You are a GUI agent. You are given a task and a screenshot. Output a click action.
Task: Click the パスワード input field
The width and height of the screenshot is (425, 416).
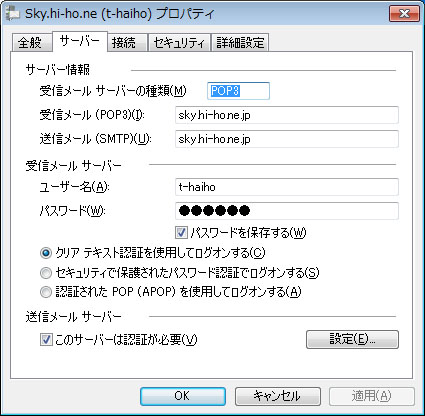click(287, 211)
